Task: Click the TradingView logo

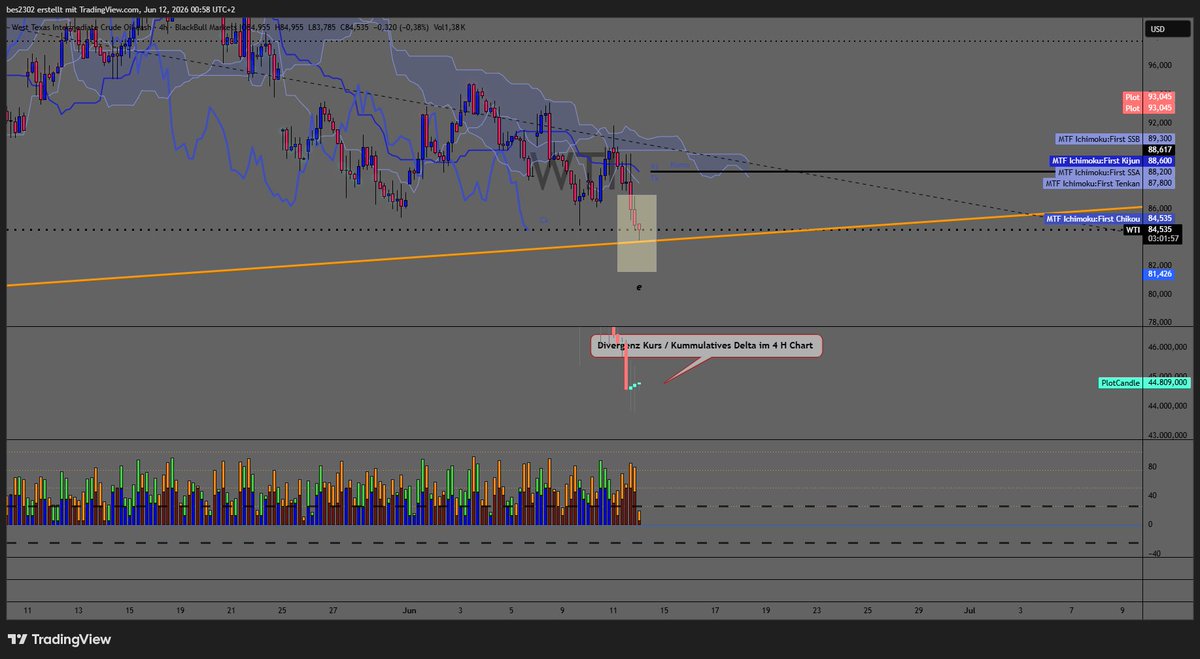Action: pos(60,639)
